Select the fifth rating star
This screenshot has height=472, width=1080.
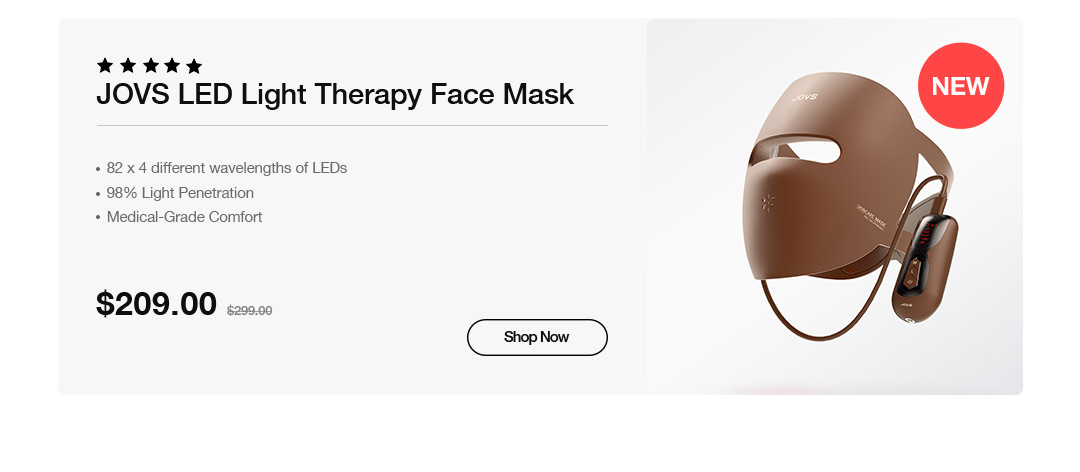pyautogui.click(x=194, y=65)
